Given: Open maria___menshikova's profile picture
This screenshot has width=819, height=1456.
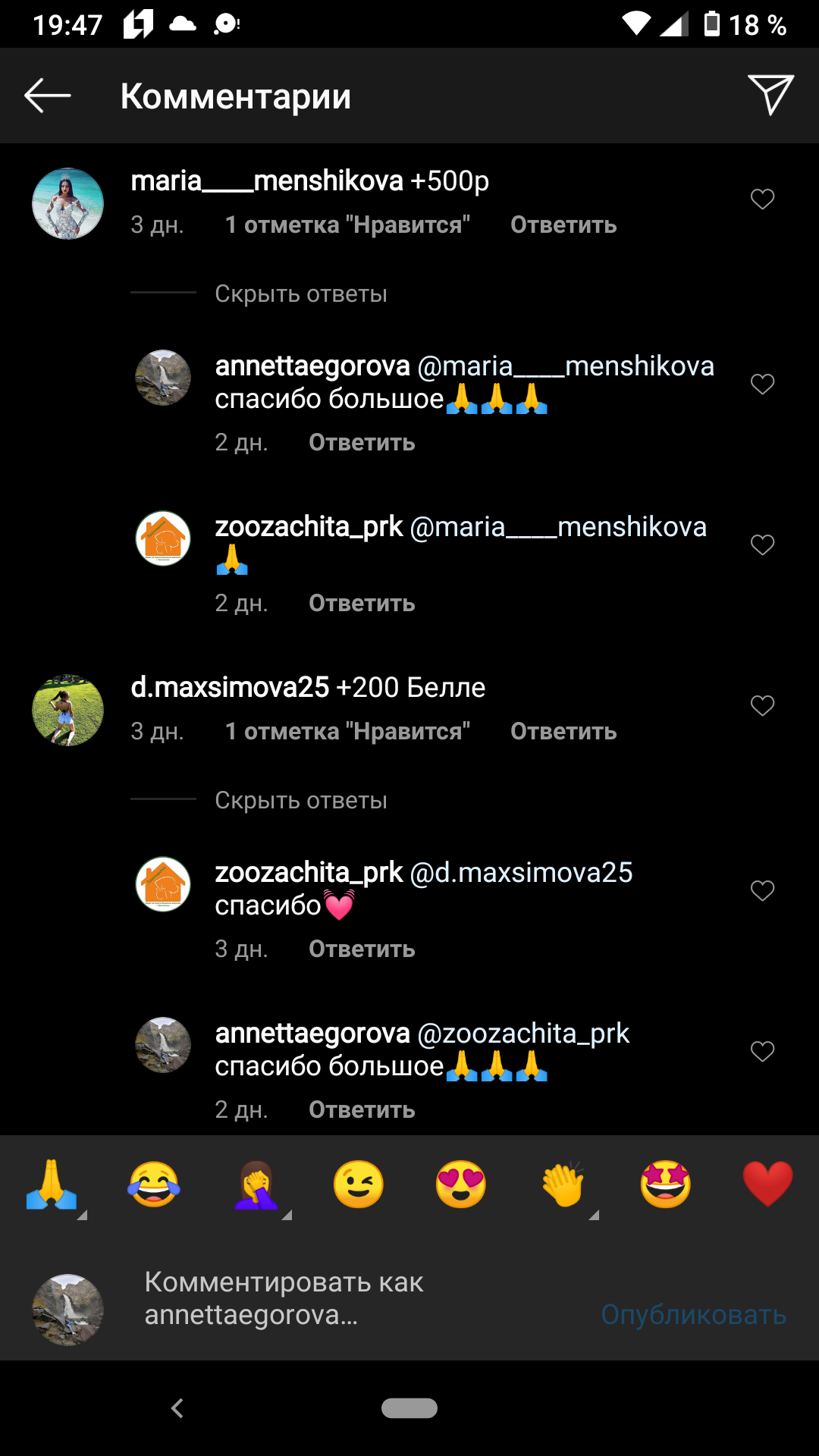Looking at the screenshot, I should pyautogui.click(x=67, y=203).
